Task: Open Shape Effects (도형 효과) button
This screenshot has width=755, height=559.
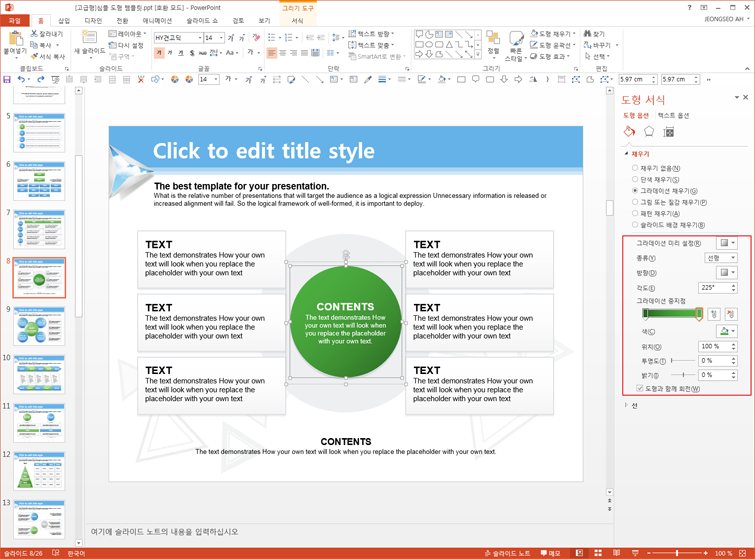Action: 549,56
